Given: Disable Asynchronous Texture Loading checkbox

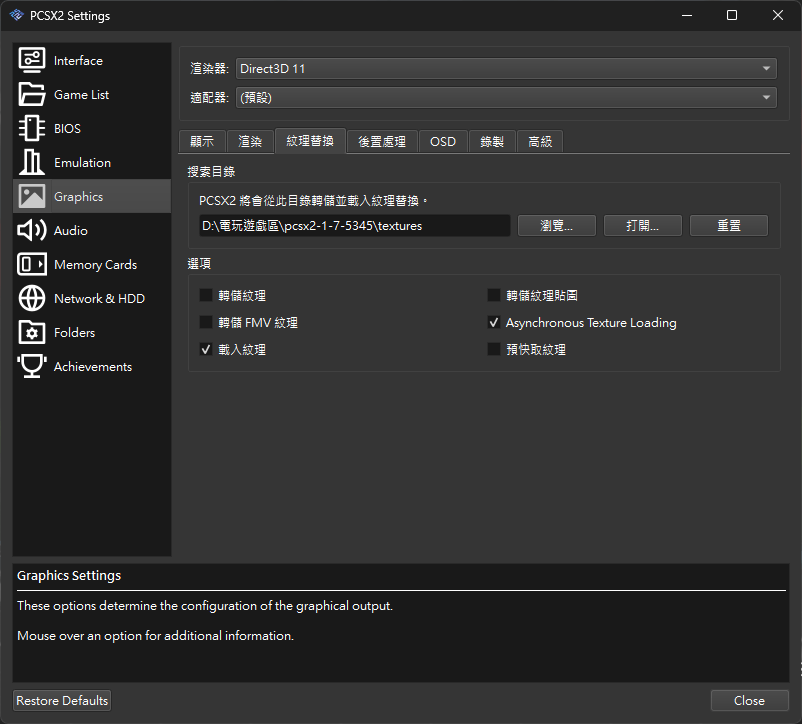Looking at the screenshot, I should pos(494,323).
